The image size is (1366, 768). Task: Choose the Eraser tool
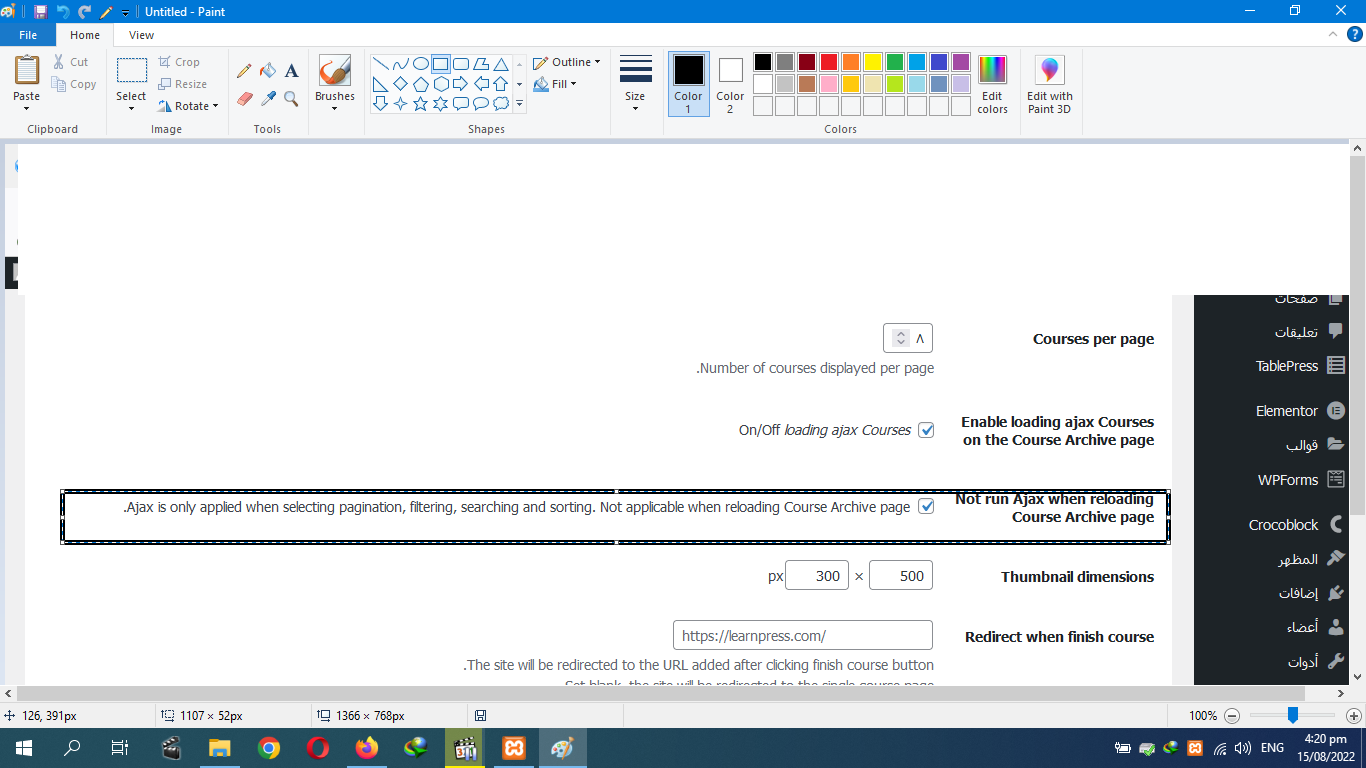[x=244, y=99]
